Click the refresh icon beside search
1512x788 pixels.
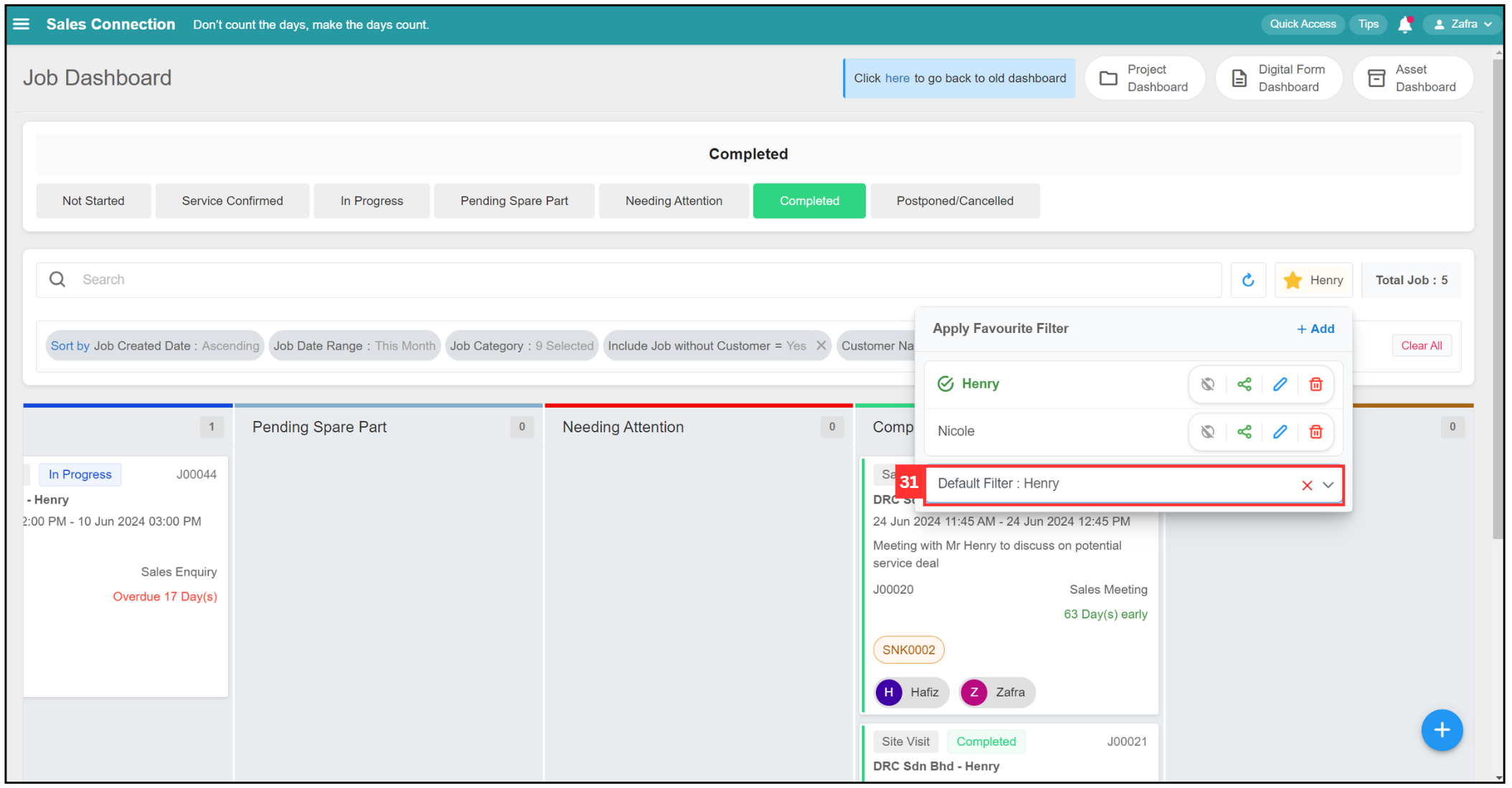(x=1248, y=280)
